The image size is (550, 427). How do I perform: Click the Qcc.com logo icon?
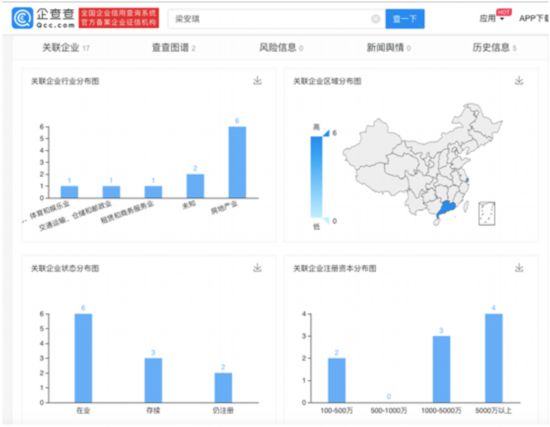pyautogui.click(x=22, y=18)
